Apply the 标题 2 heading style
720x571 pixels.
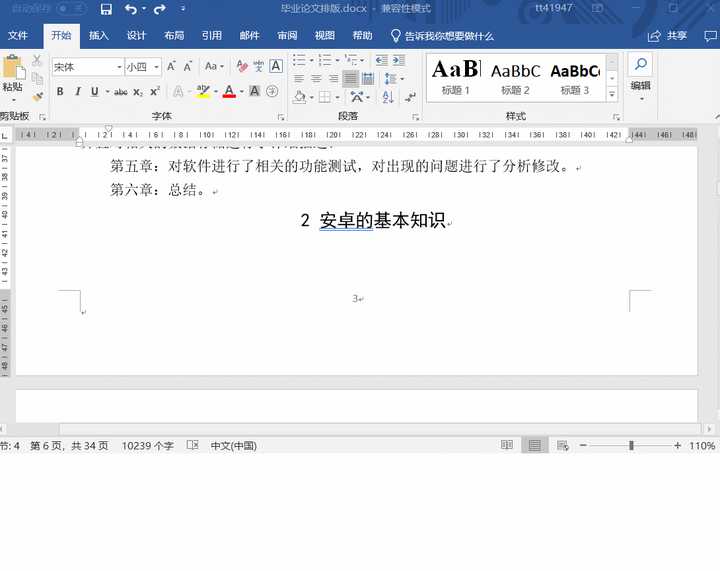pyautogui.click(x=515, y=77)
